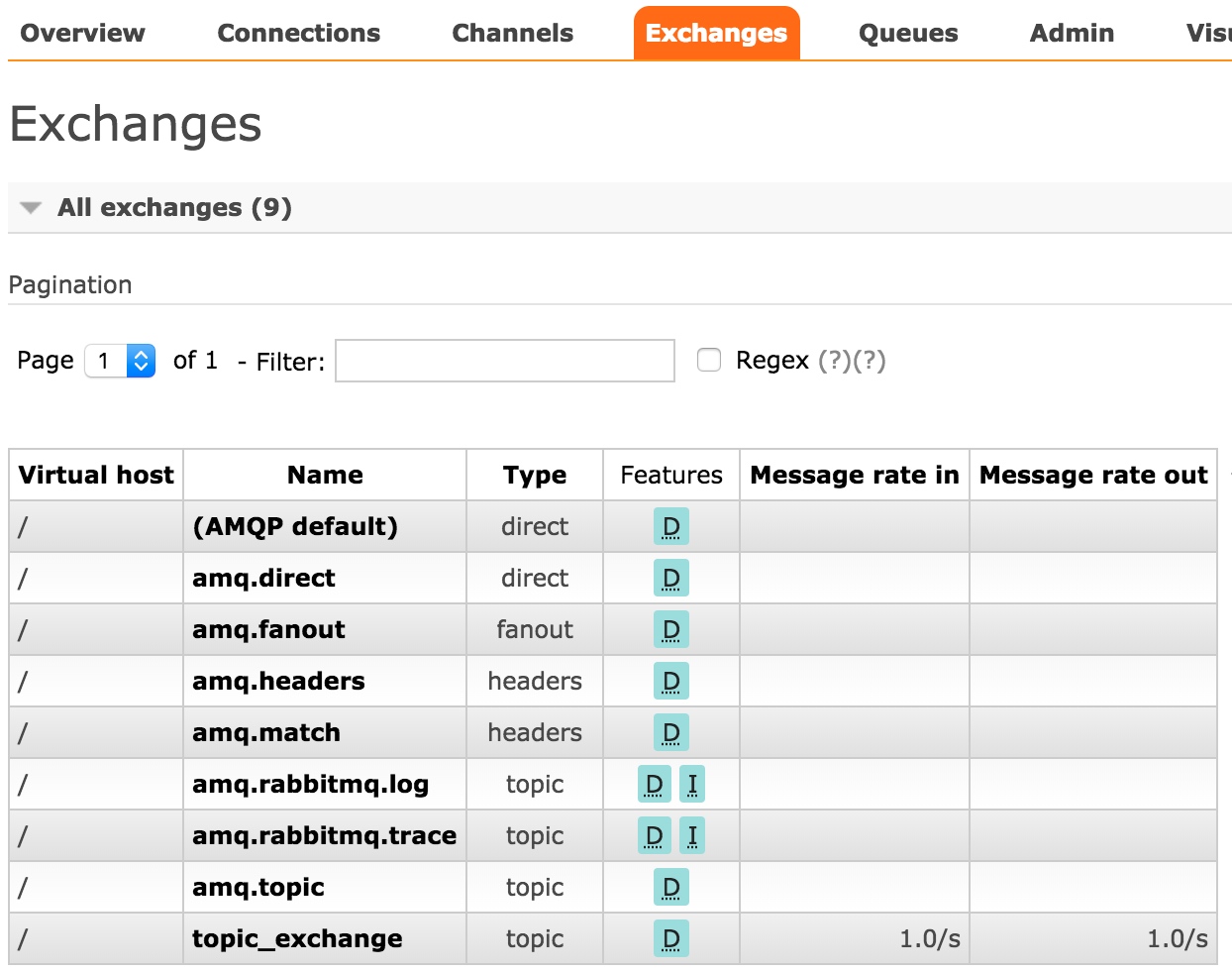Image resolution: width=1232 pixels, height=973 pixels.
Task: Click the Type cell for amq.direct
Action: [535, 578]
